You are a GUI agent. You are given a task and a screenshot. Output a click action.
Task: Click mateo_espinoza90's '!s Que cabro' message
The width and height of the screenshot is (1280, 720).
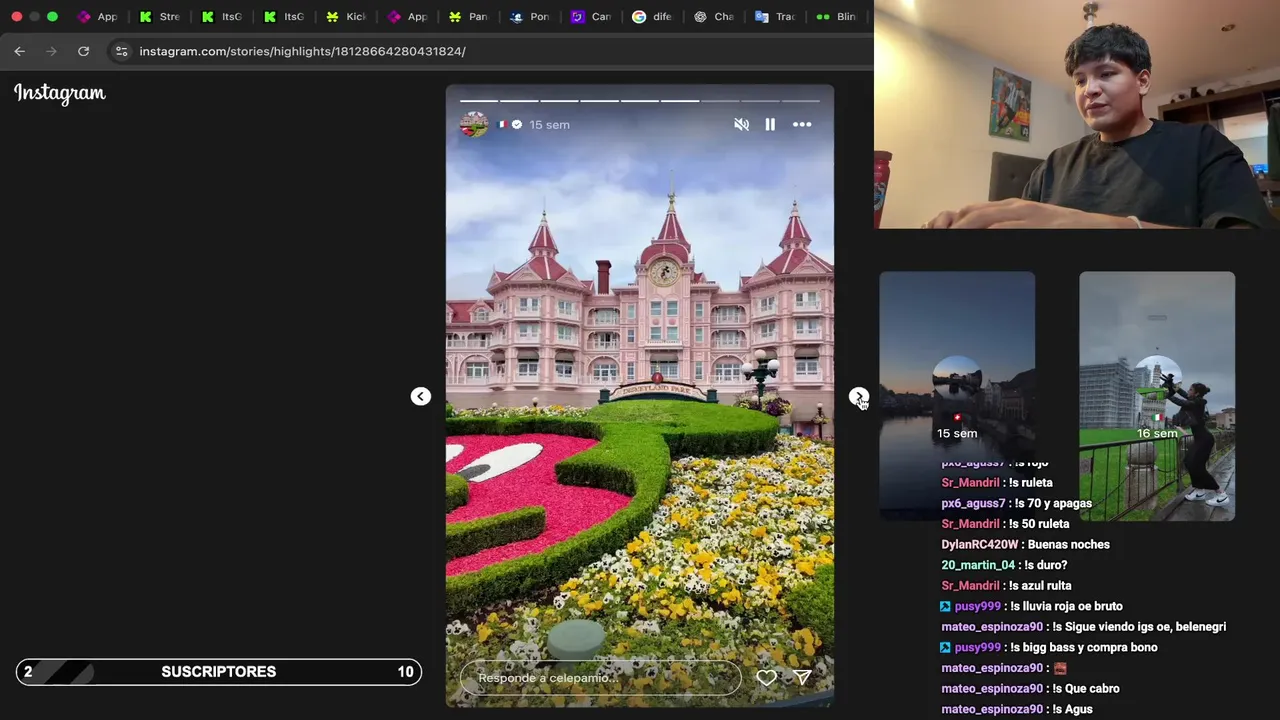tap(1085, 689)
